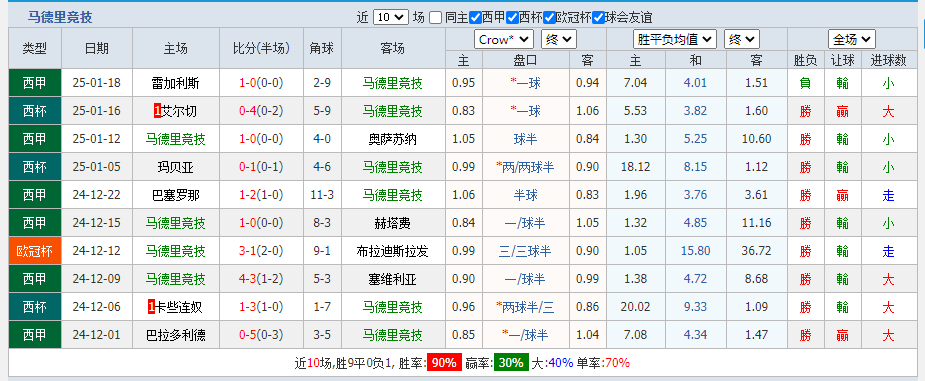Viewport: 925px width, 381px height.
Task: Click the handicap 三/三球半
Action: 525,251
